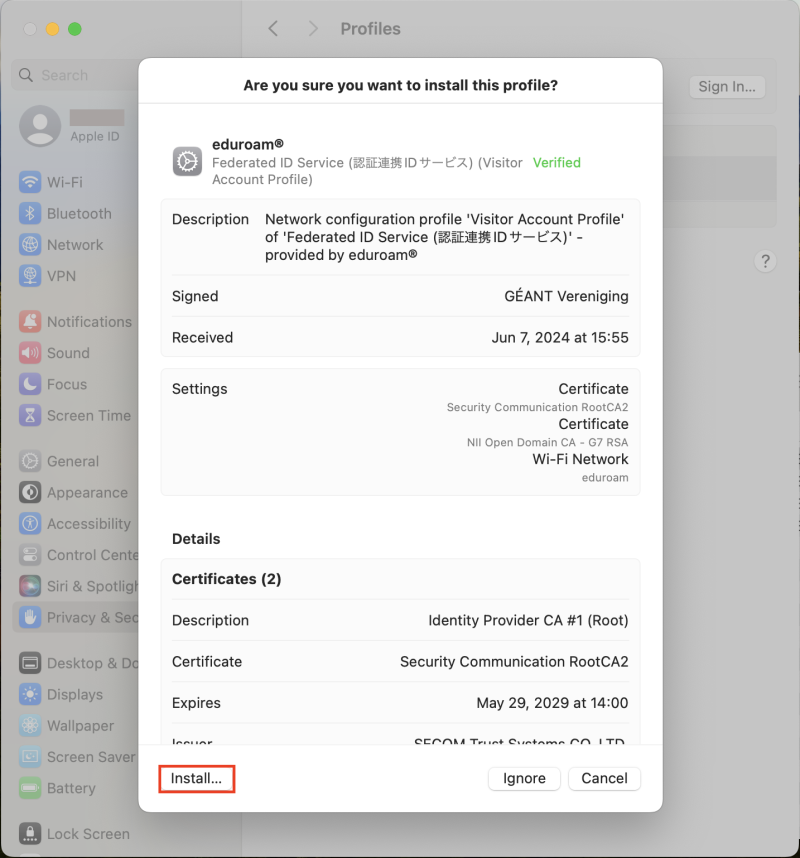Click the General gear icon in sidebar
This screenshot has height=858, width=800.
pyautogui.click(x=30, y=461)
